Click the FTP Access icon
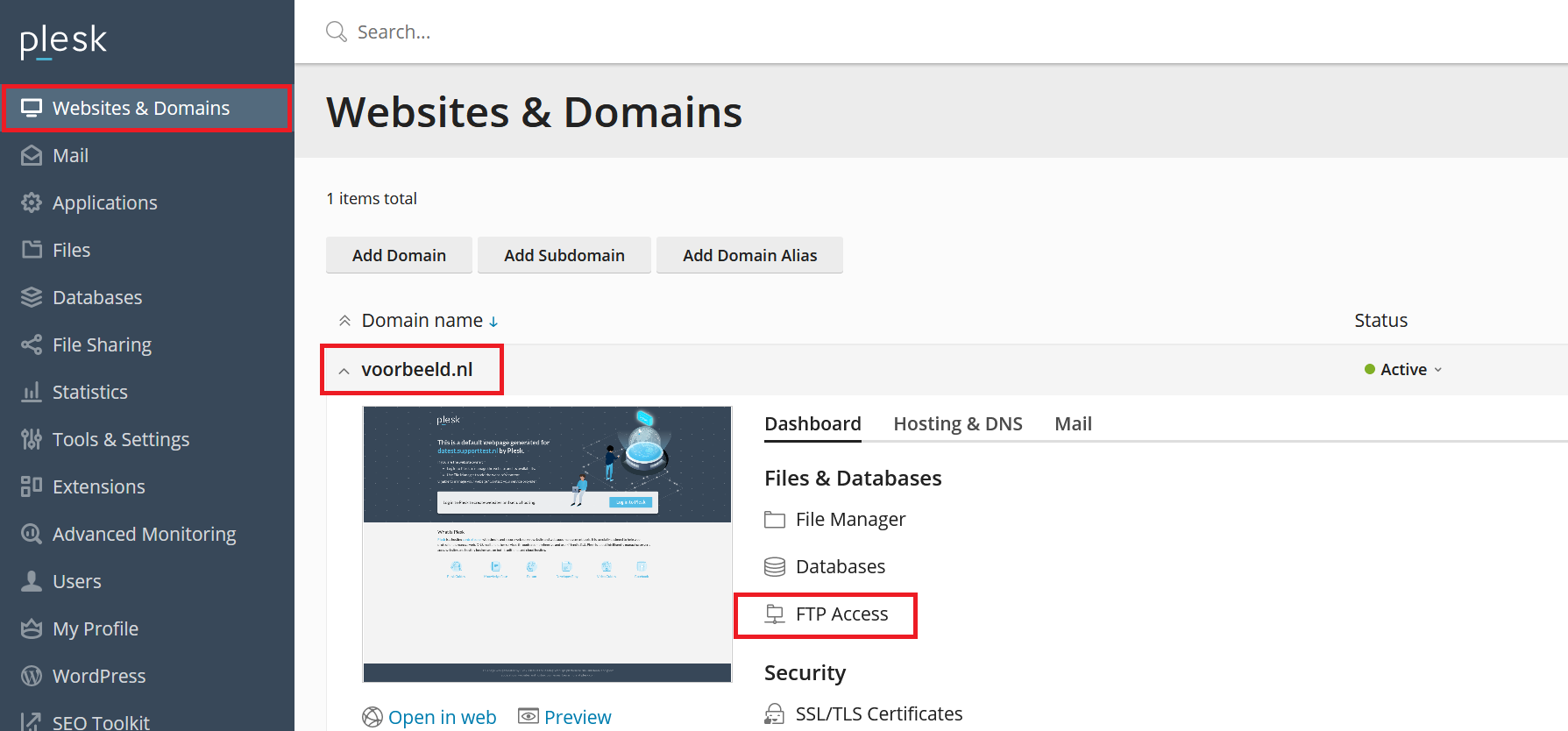 [x=775, y=614]
